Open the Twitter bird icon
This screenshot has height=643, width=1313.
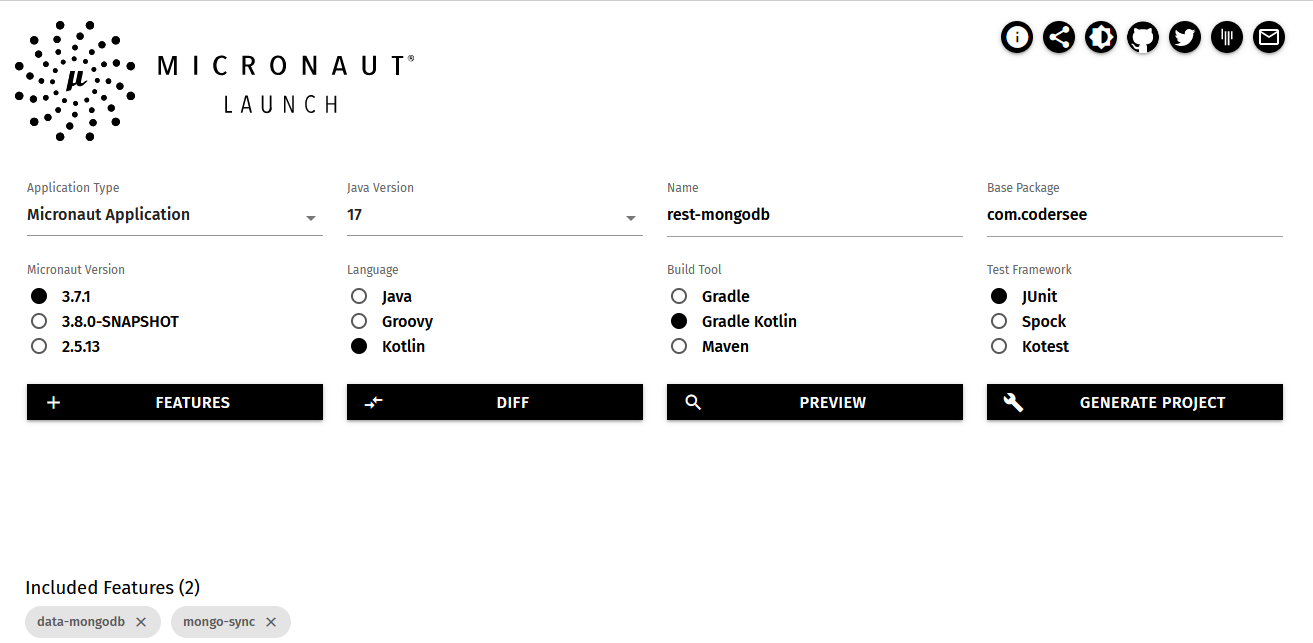(1185, 38)
